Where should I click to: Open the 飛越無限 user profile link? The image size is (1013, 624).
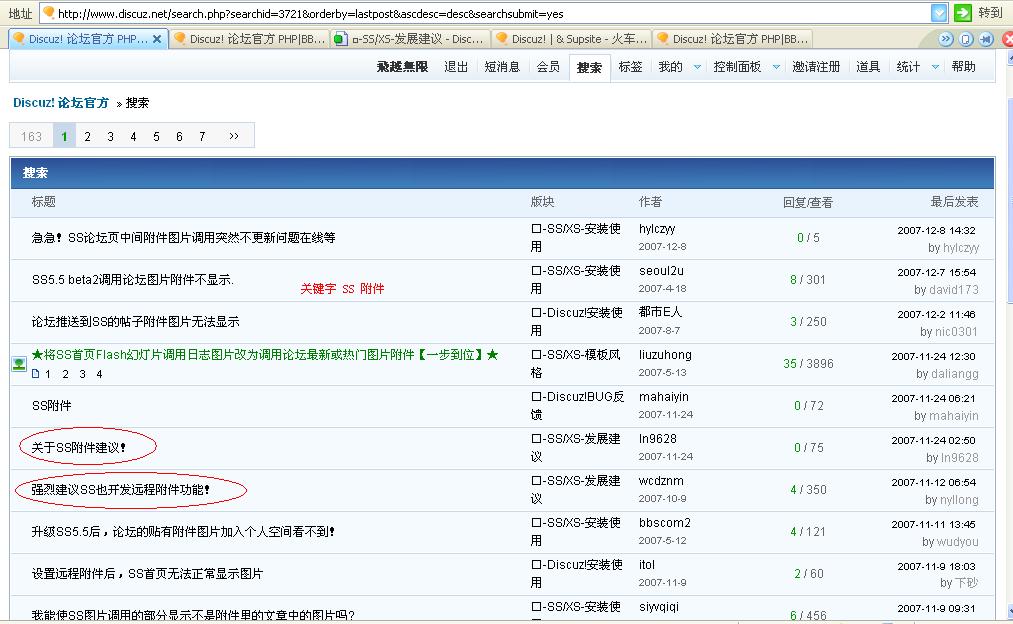coord(402,67)
